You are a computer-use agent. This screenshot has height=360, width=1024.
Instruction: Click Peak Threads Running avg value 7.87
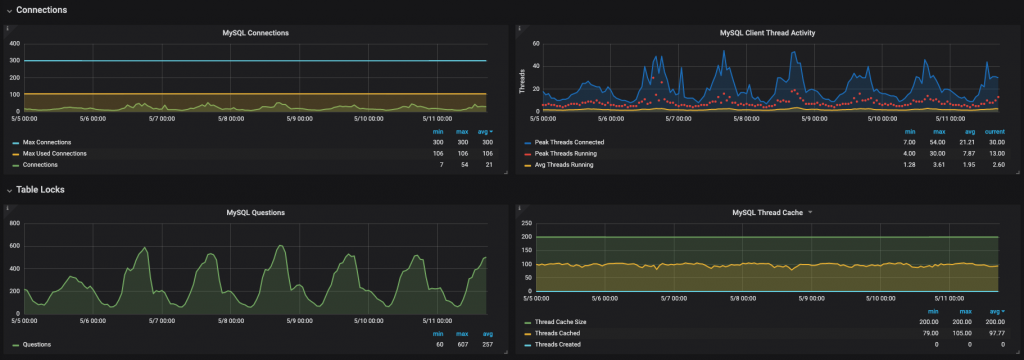click(x=968, y=154)
